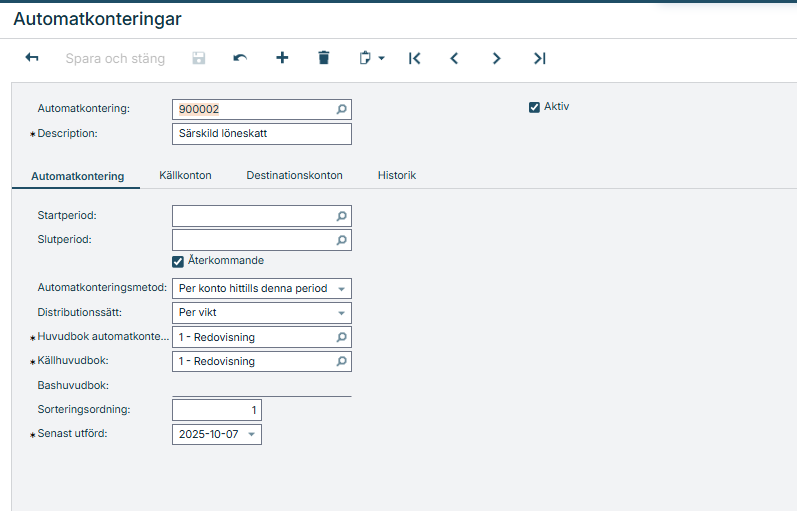The width and height of the screenshot is (797, 511).
Task: Open lookup for Automatkontering field
Action: [x=341, y=110]
